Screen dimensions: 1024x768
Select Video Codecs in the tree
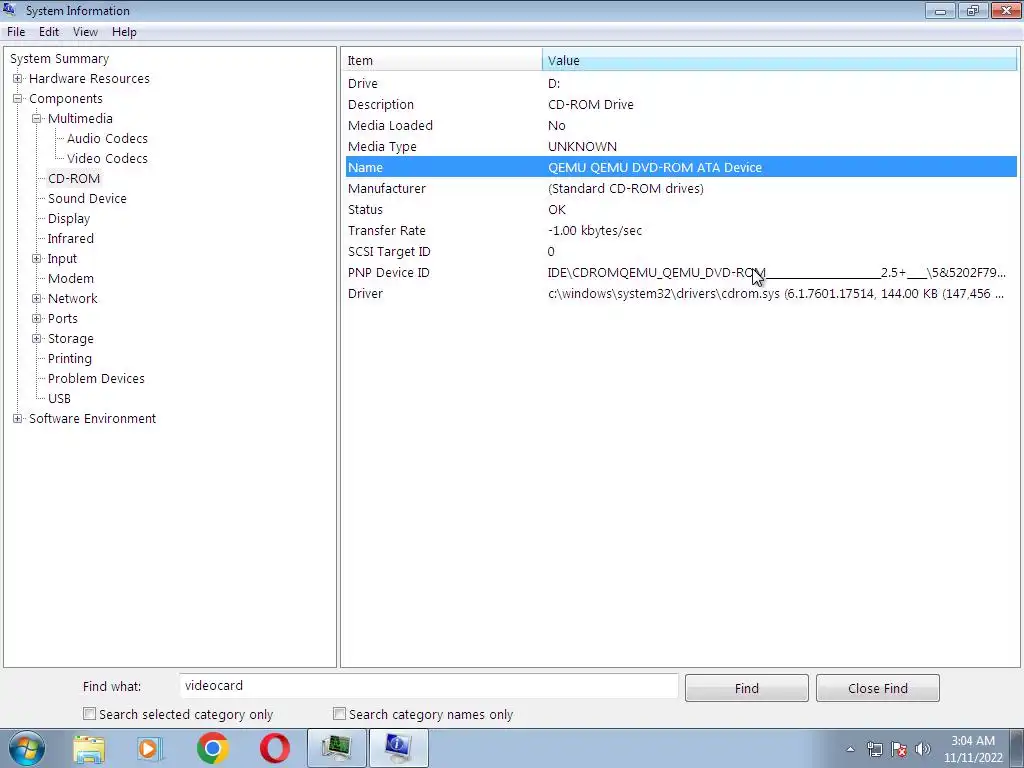(107, 158)
